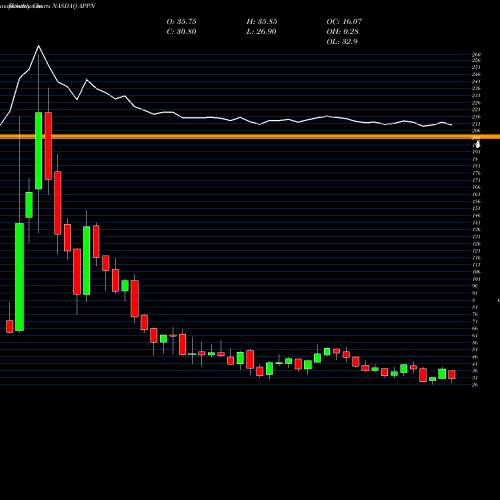This screenshot has width=500, height=500.
Task: Select the close value "C: 30.80"
Action: (181, 32)
